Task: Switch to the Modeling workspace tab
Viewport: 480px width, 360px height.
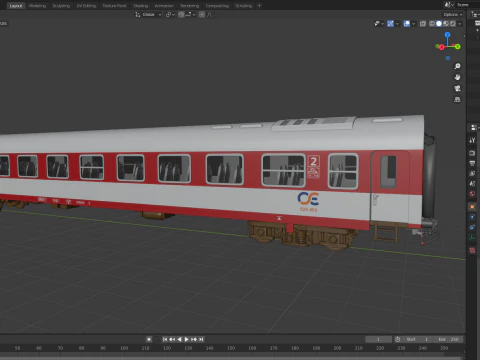Action: [37, 6]
